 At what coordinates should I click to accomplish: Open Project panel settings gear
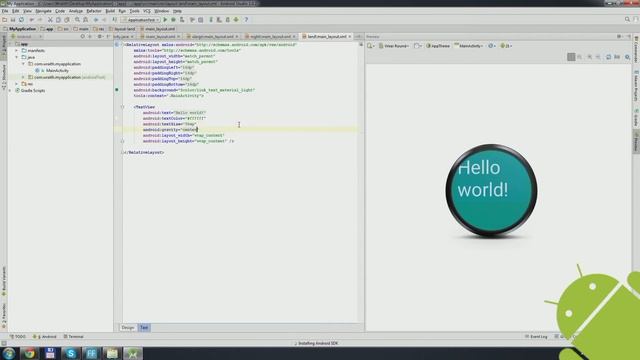100,36
